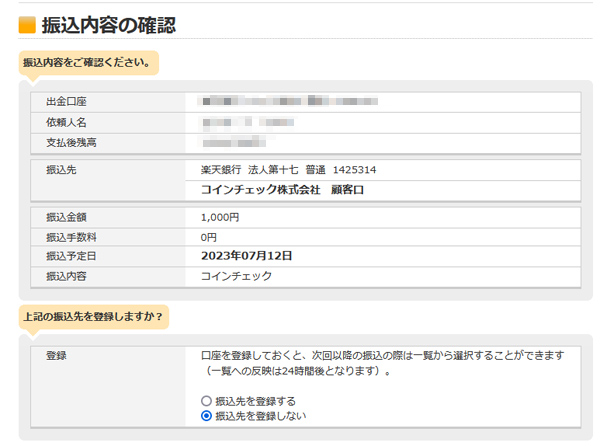Click the scheduled date 2023年07月12日
Screen dimensions: 600x446
[x=246, y=256]
